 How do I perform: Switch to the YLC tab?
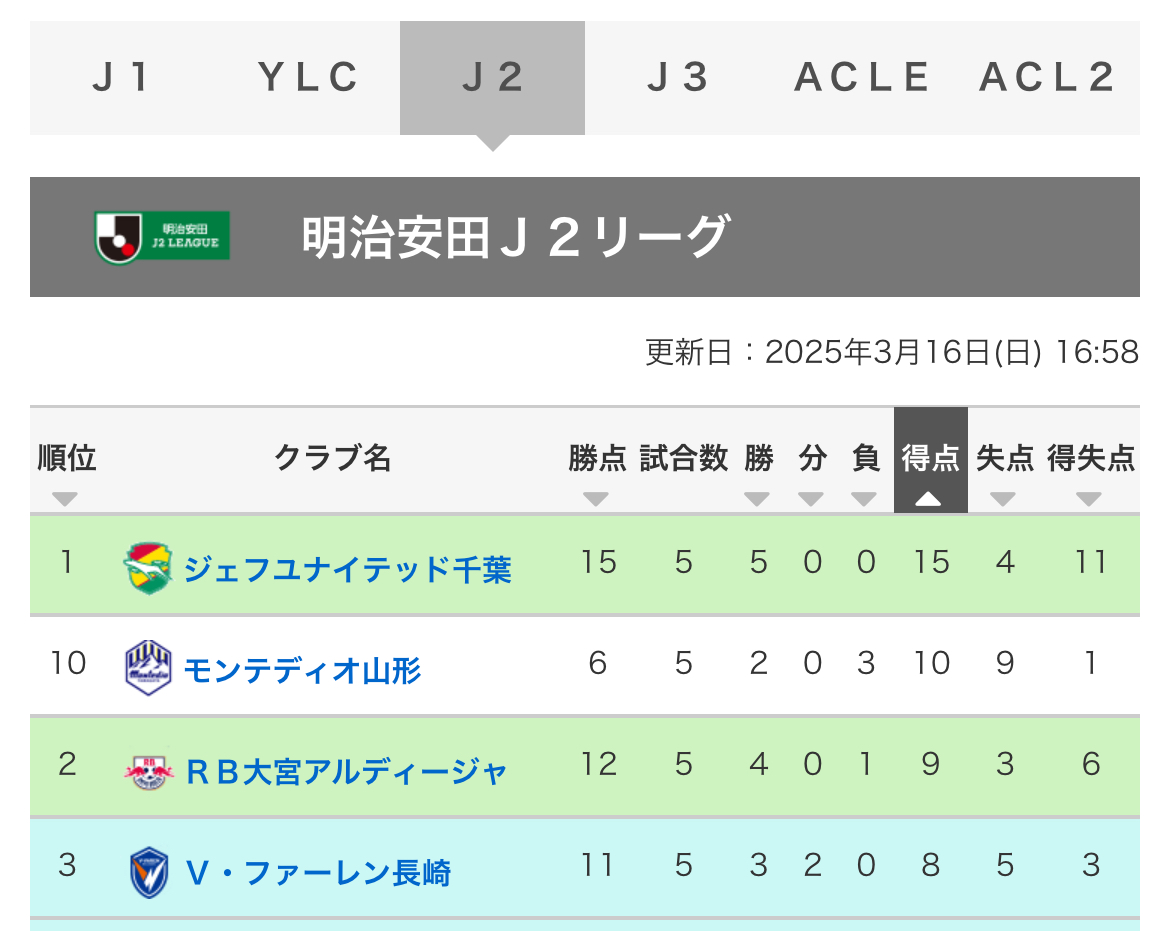click(308, 78)
